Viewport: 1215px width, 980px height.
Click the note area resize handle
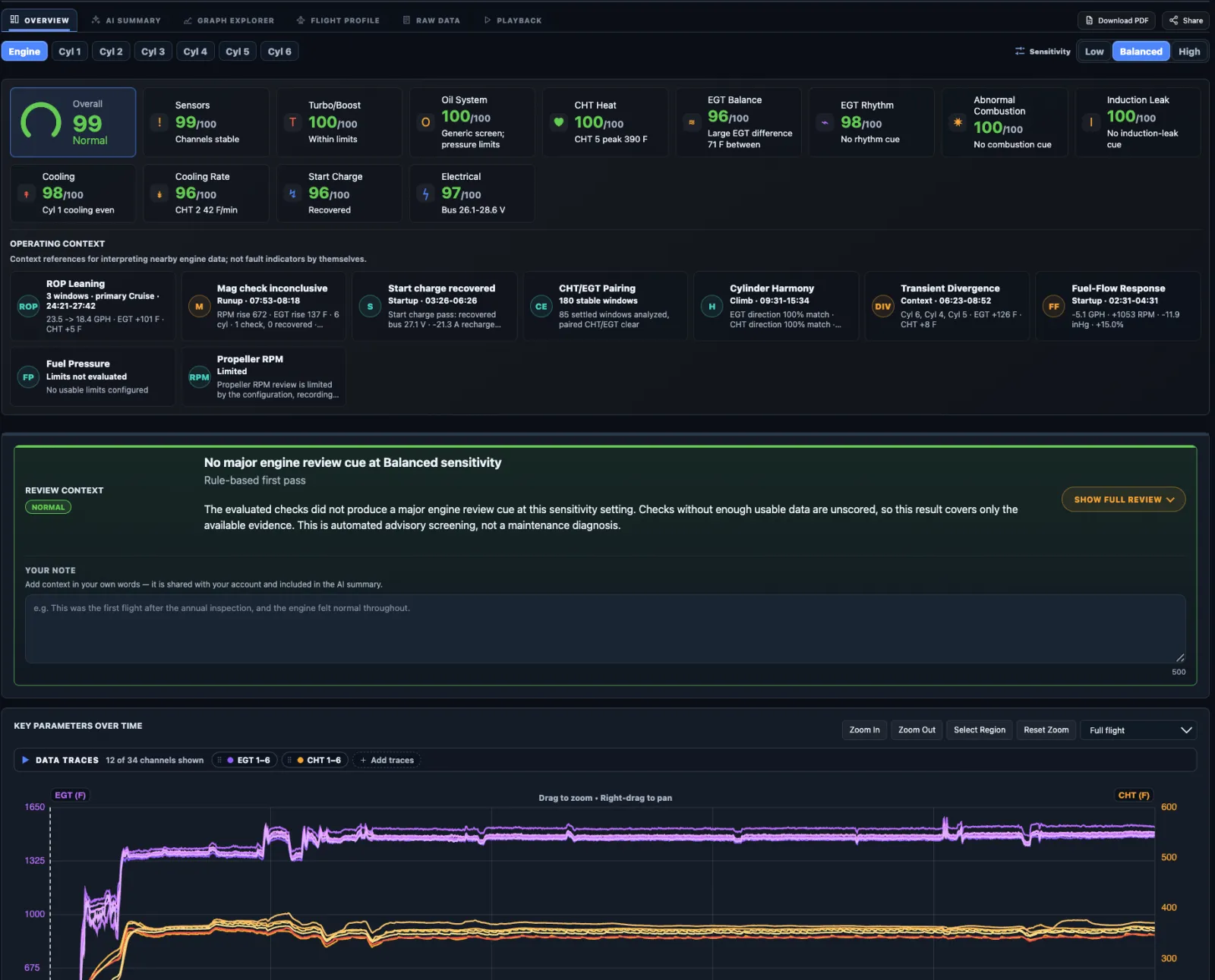1180,657
